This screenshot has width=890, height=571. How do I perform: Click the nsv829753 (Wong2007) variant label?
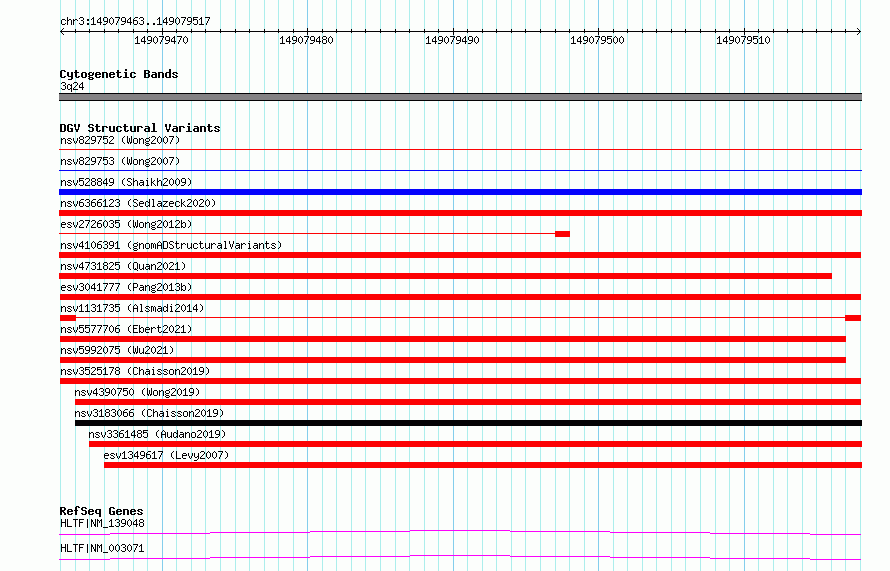[x=120, y=161]
